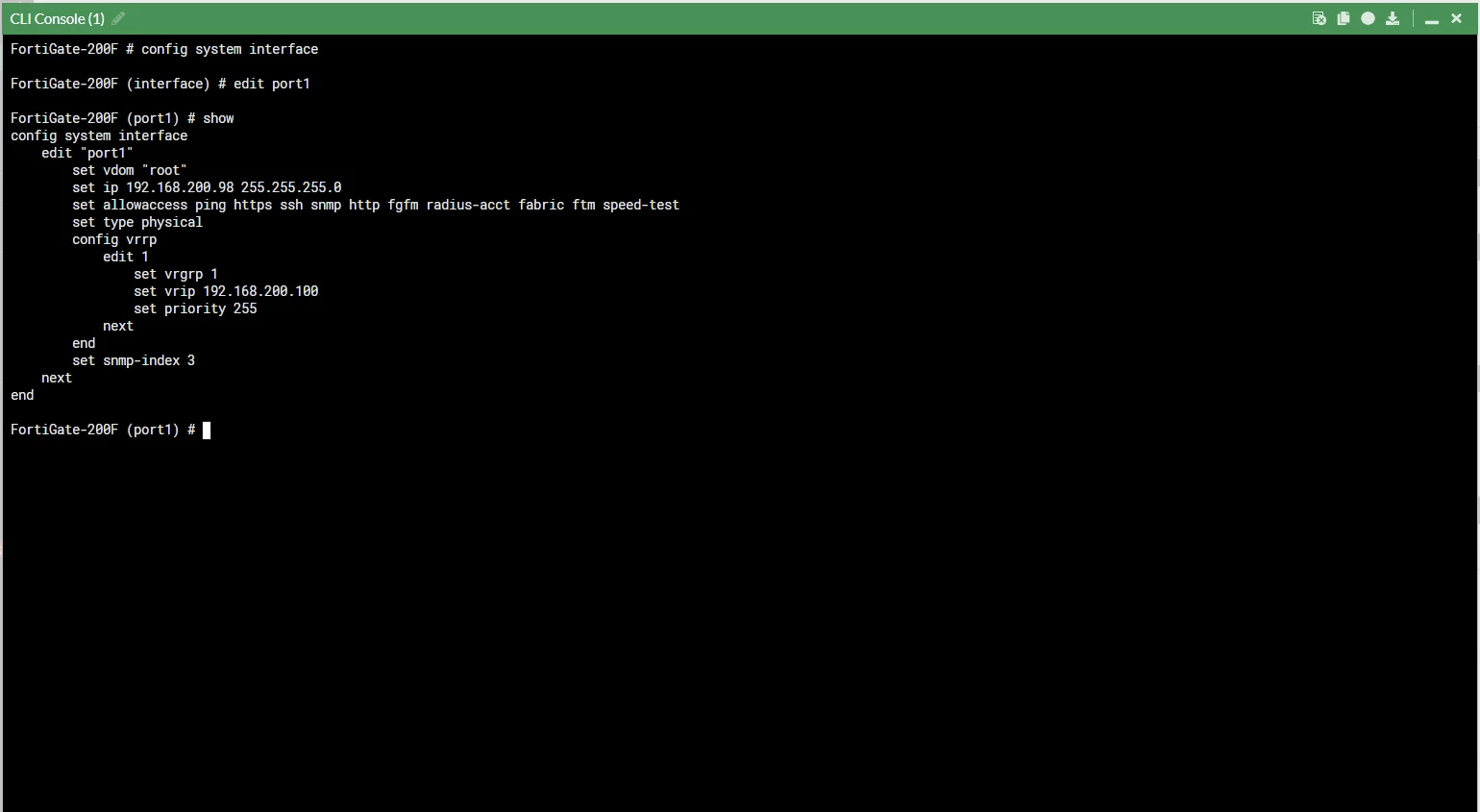Click the 'set type physical' line

pos(137,222)
